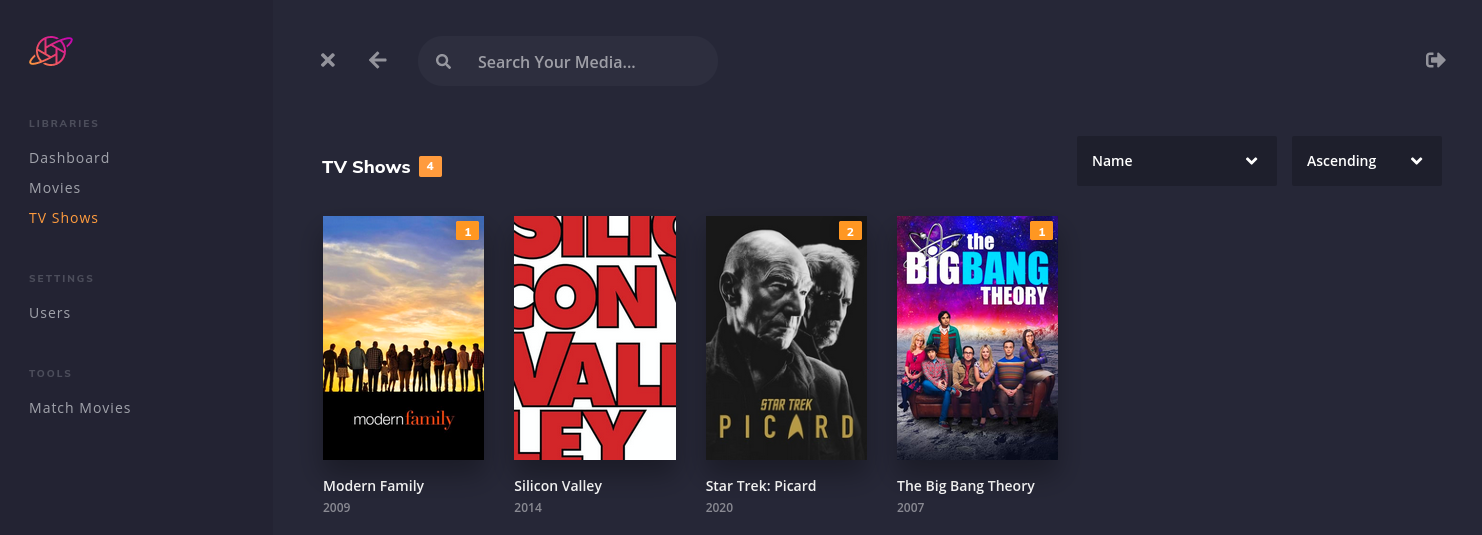
Task: Click the Star Trek: Picard title link
Action: click(x=761, y=486)
